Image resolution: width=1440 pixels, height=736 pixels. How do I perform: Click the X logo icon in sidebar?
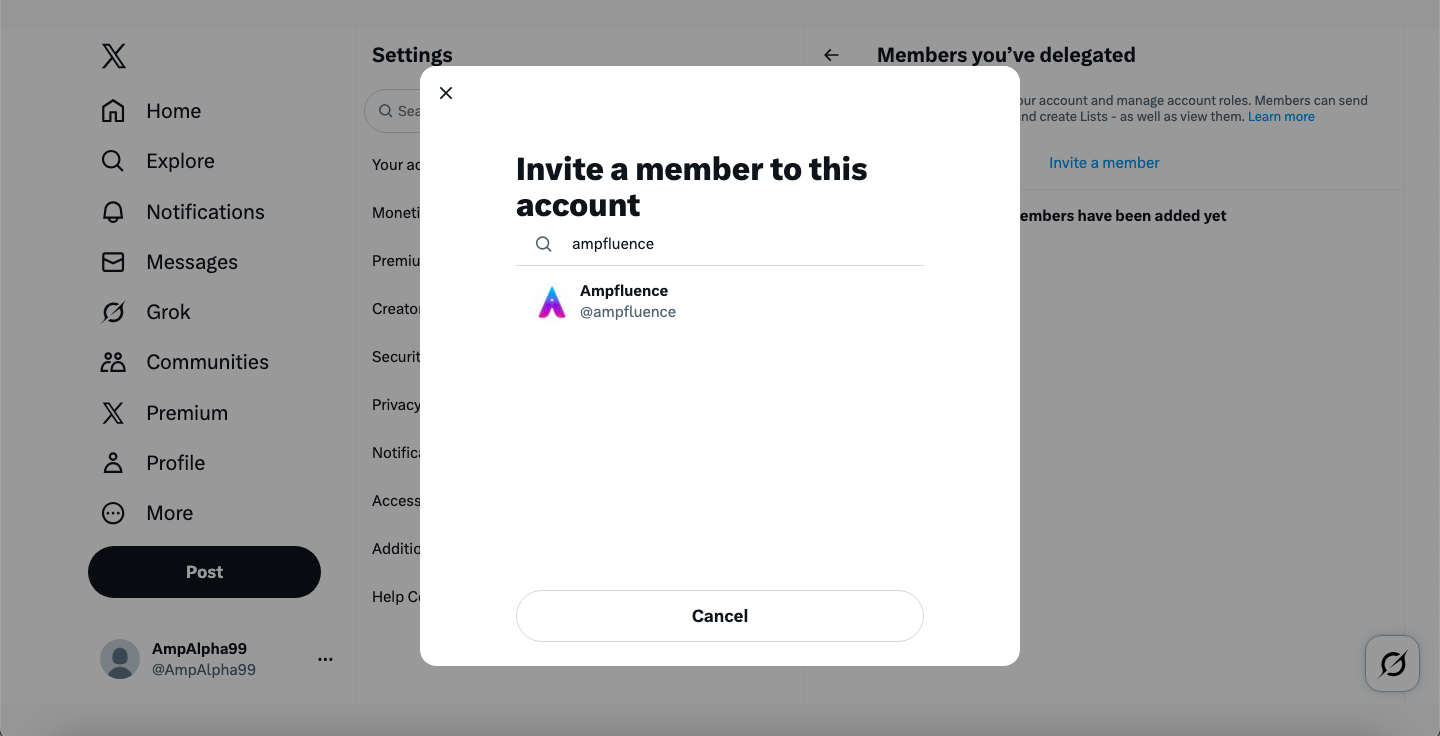(114, 56)
